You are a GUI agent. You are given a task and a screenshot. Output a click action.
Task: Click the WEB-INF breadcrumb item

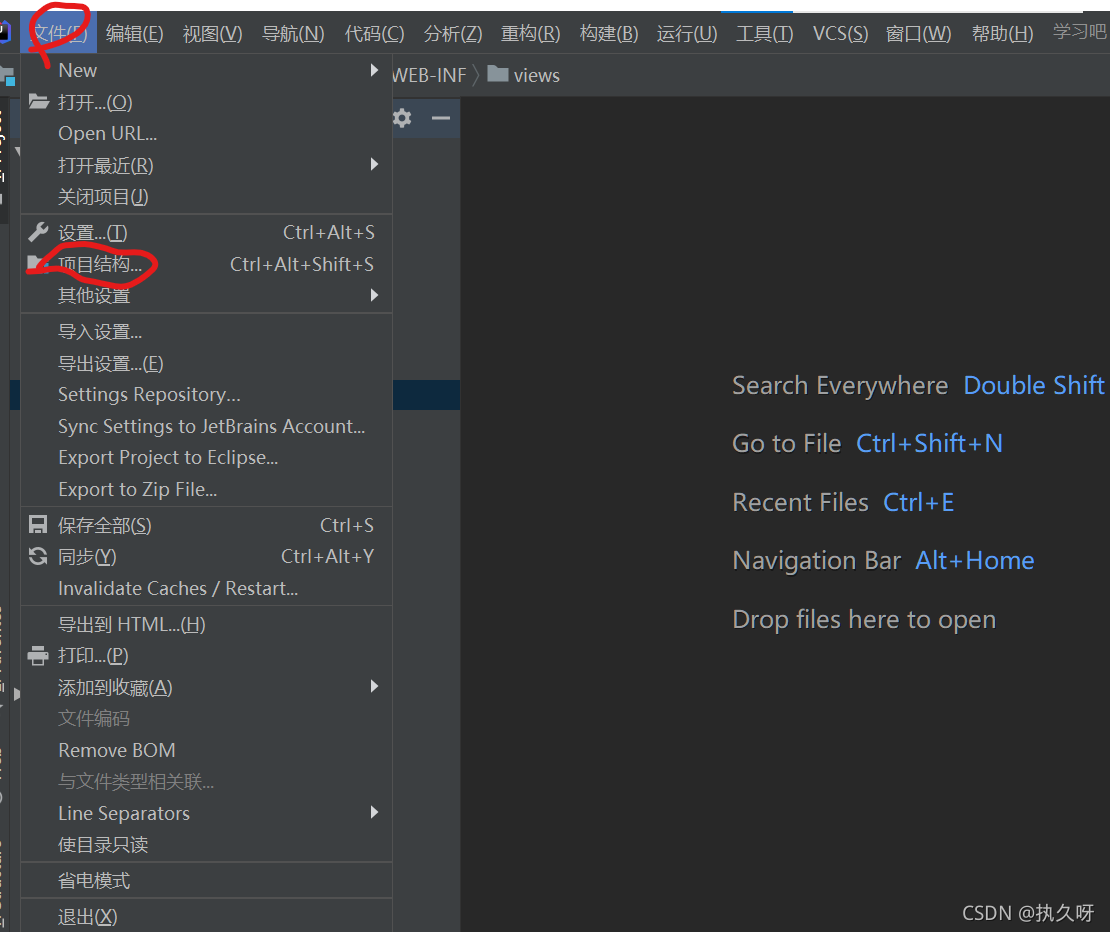pyautogui.click(x=429, y=75)
